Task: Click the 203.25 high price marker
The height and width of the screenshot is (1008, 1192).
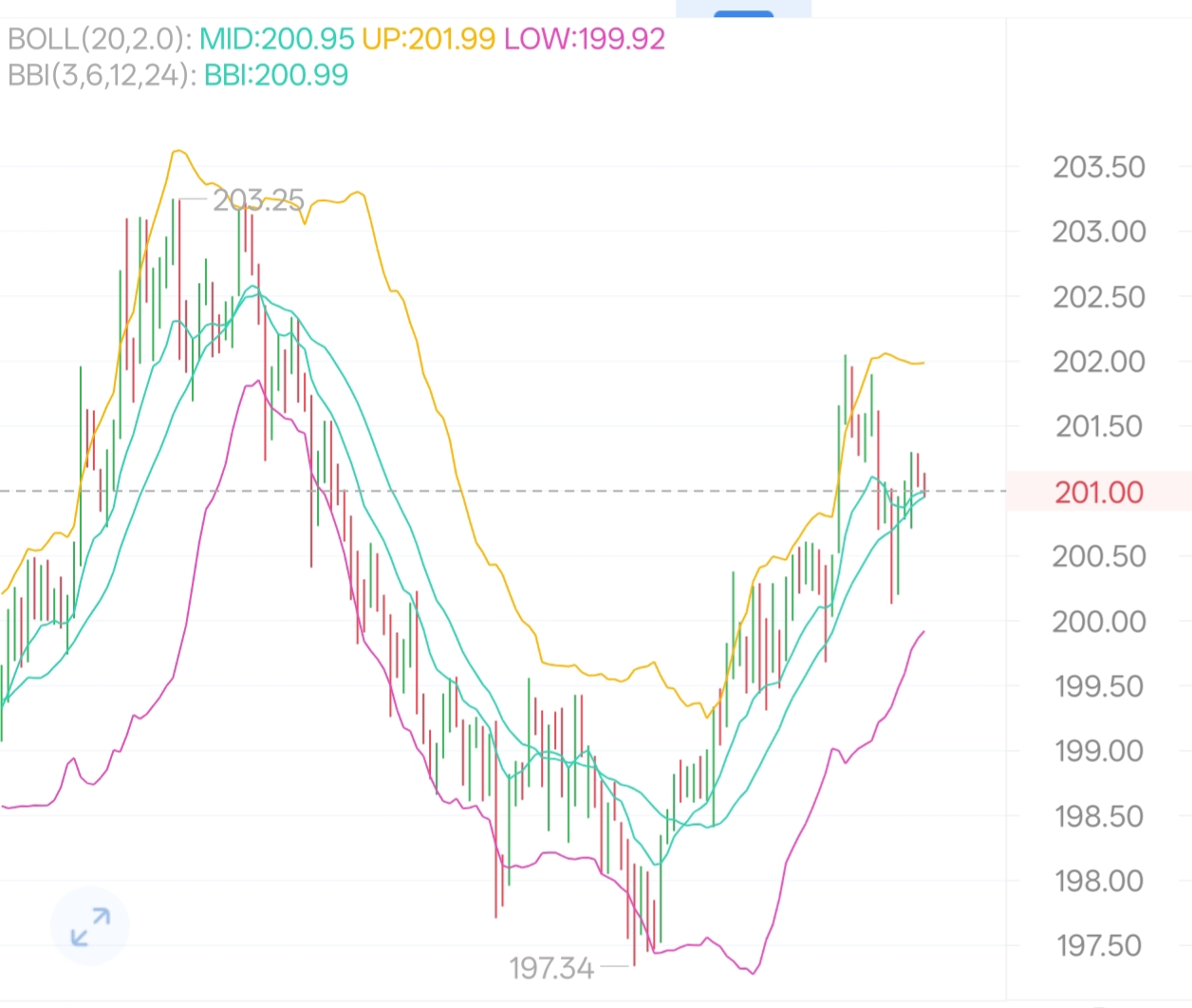Action: pos(258,200)
